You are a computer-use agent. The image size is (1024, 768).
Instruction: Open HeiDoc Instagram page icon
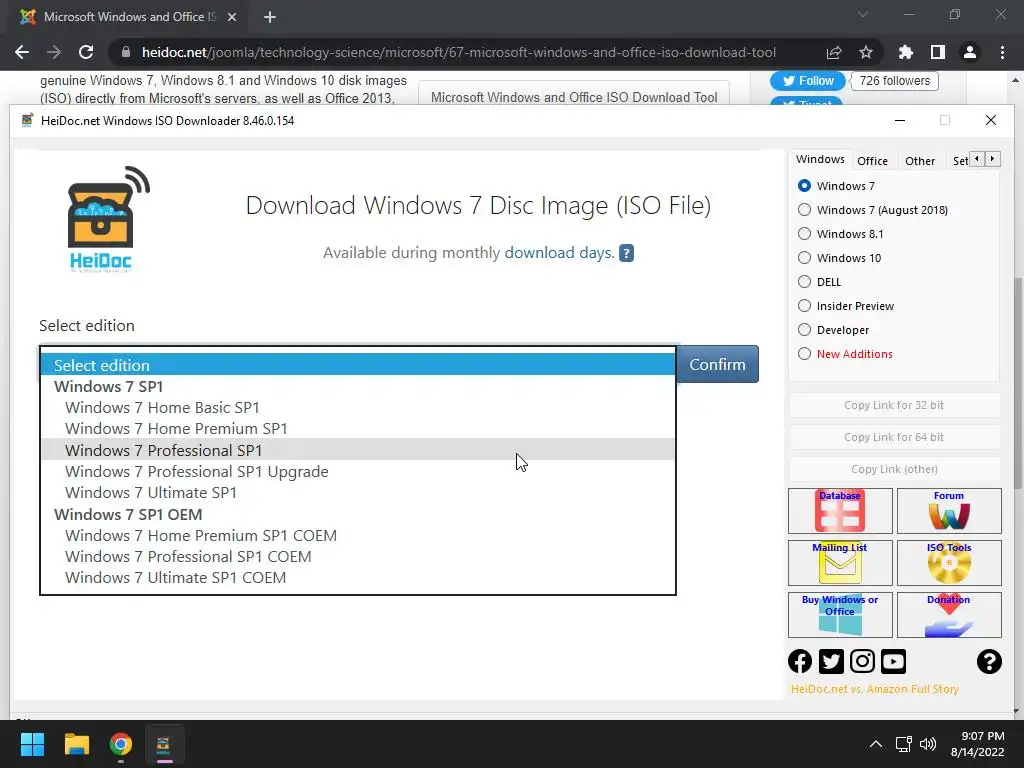862,662
